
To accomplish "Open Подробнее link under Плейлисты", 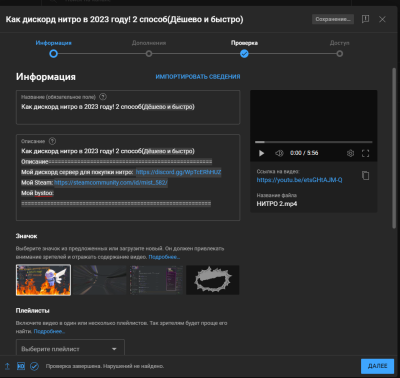I will tap(49, 331).
